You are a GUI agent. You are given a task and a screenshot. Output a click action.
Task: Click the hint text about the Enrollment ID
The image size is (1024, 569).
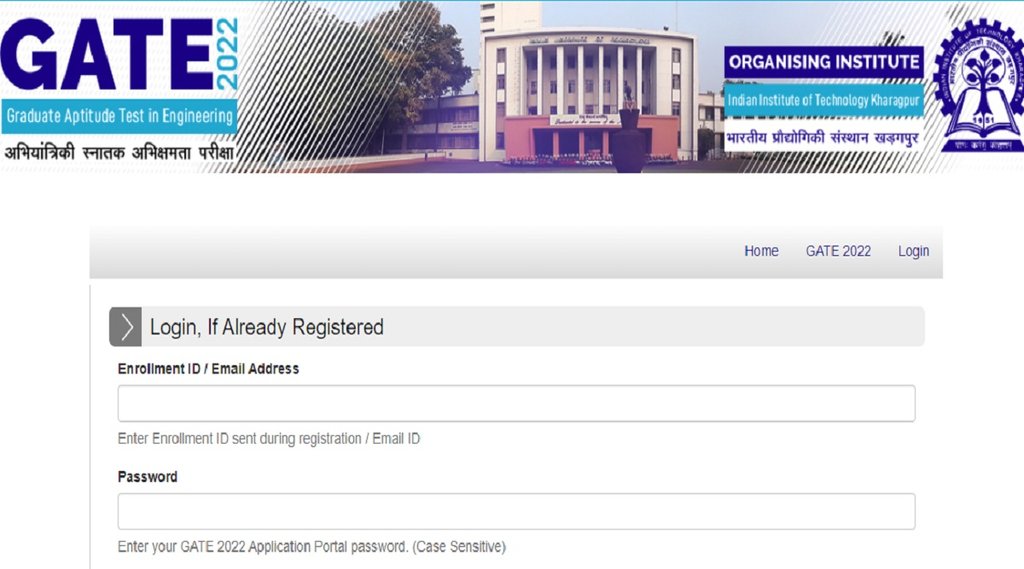pos(269,439)
